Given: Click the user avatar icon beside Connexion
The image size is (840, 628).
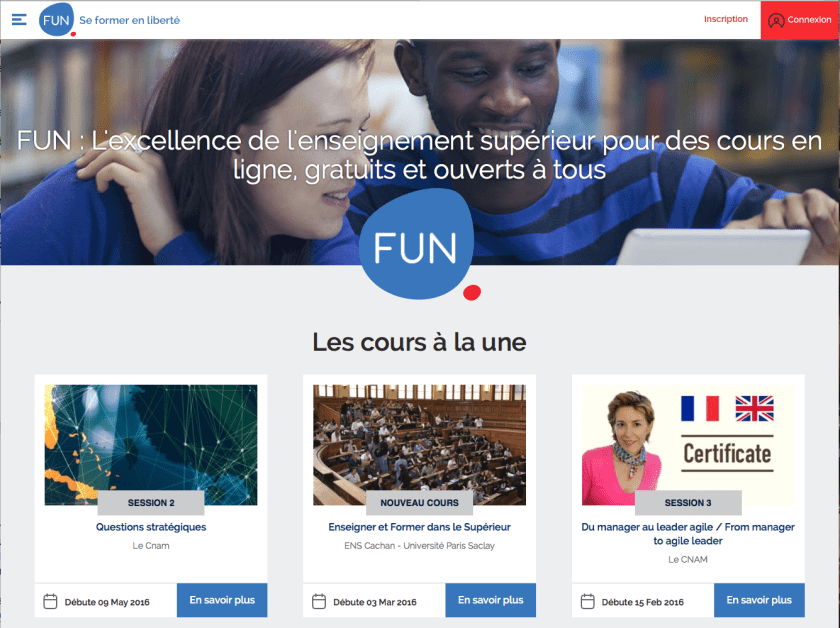Looking at the screenshot, I should [776, 20].
